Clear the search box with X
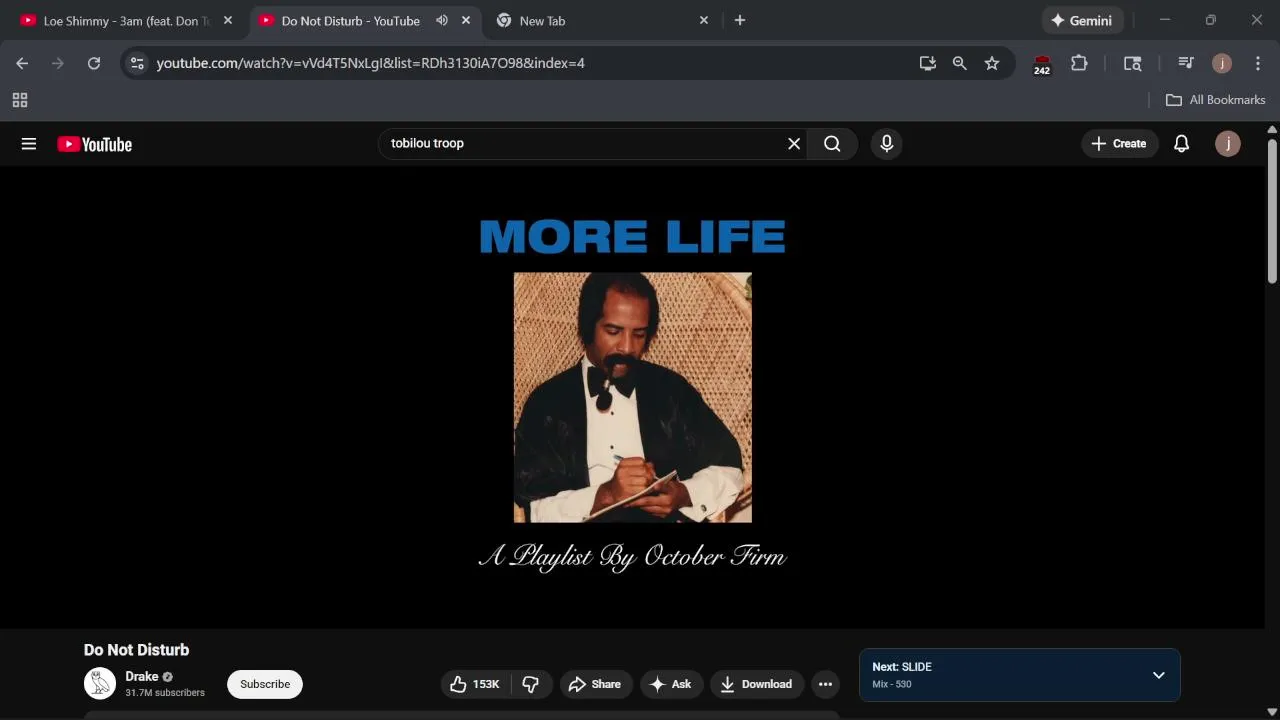 [x=794, y=144]
